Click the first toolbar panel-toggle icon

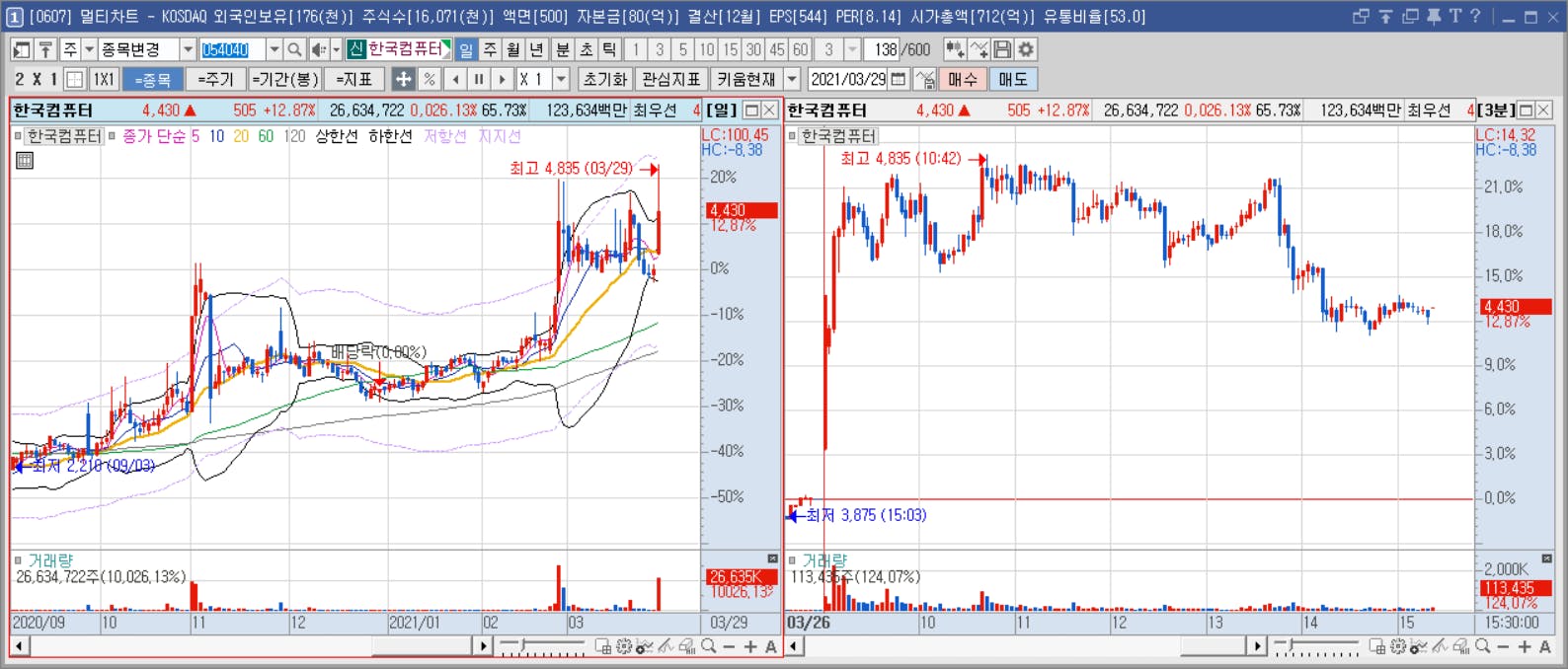[22, 49]
